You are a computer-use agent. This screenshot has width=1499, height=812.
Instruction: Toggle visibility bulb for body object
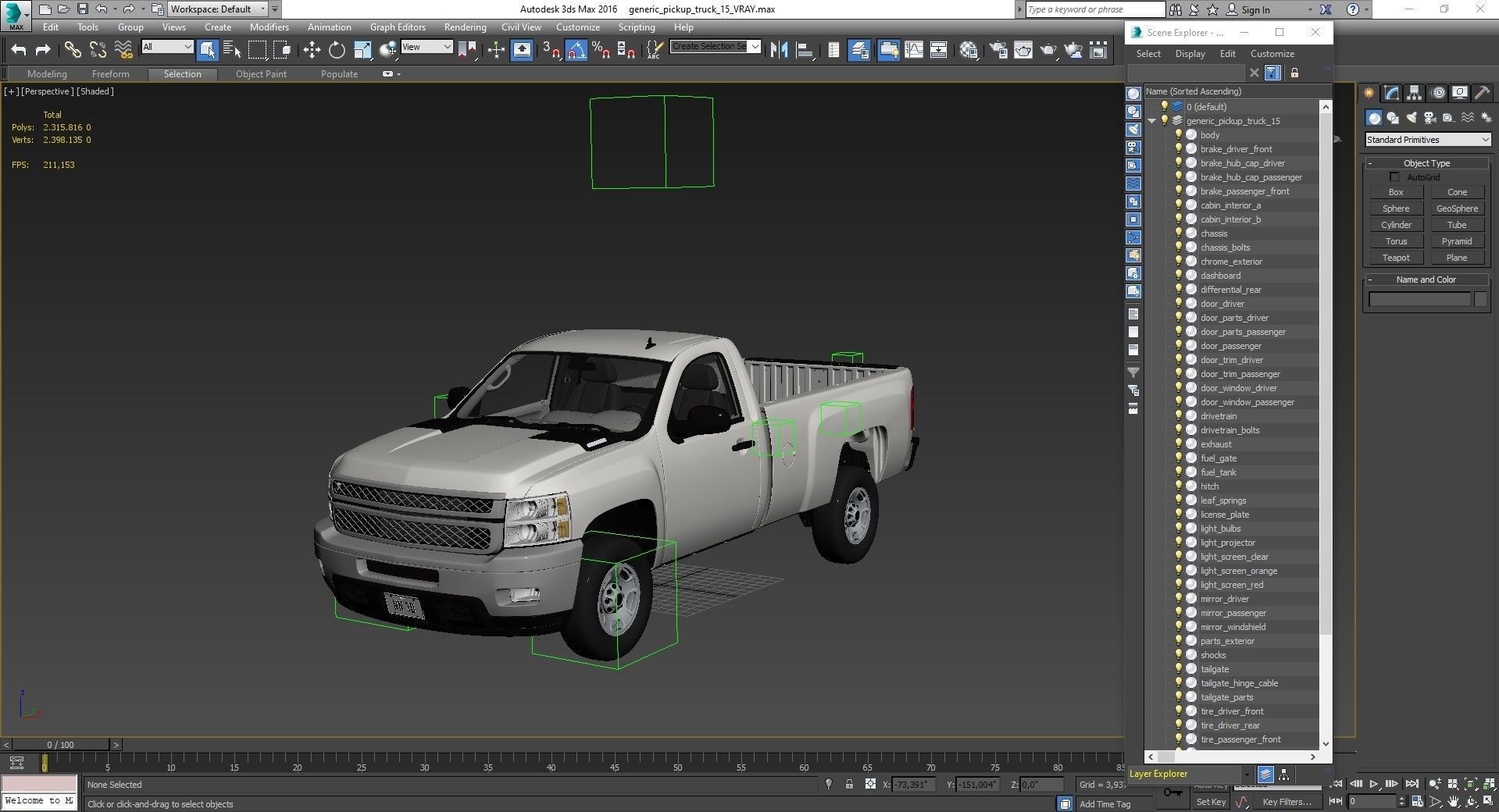tap(1179, 135)
